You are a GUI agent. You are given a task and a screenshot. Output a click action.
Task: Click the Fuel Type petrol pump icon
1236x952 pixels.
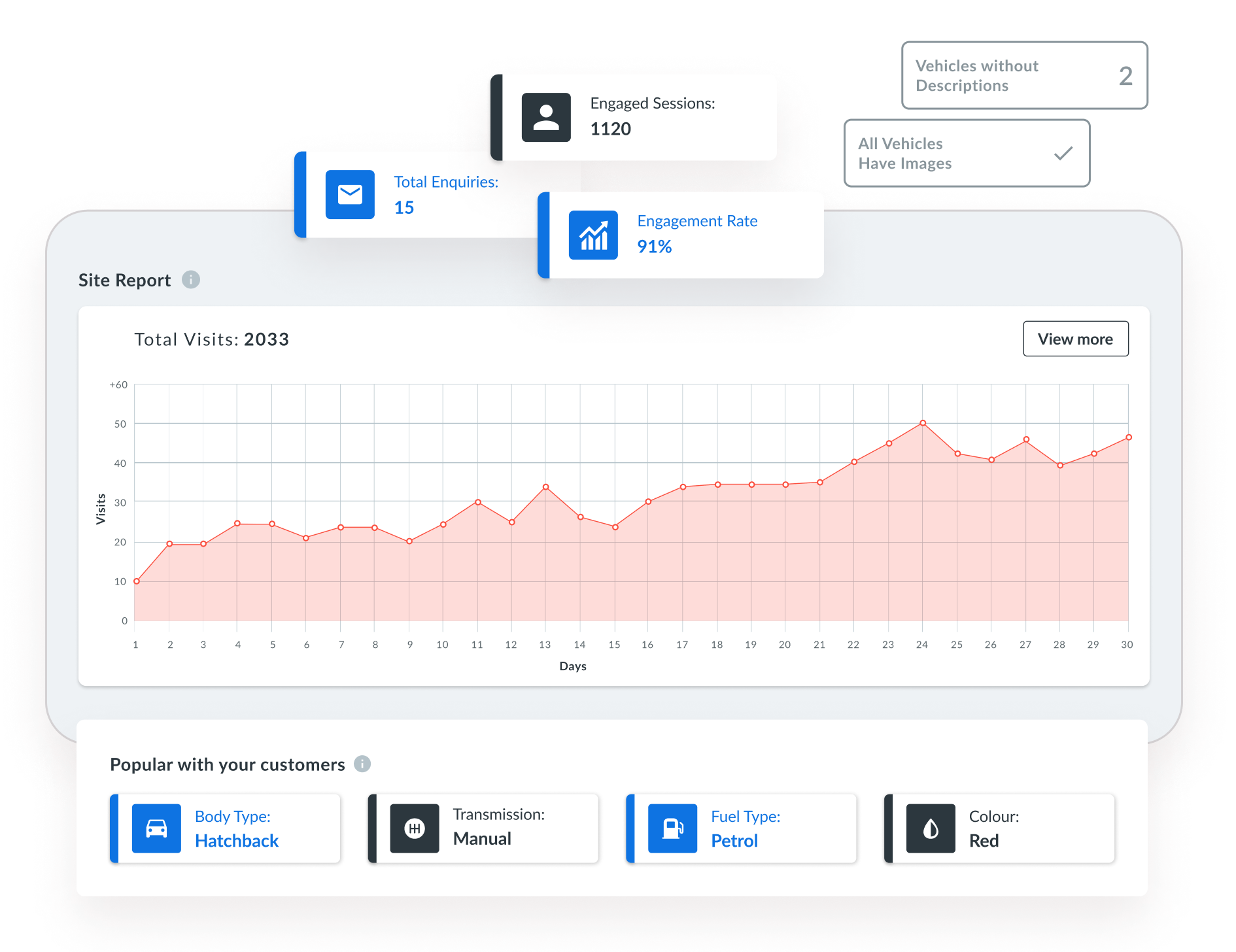[x=672, y=828]
